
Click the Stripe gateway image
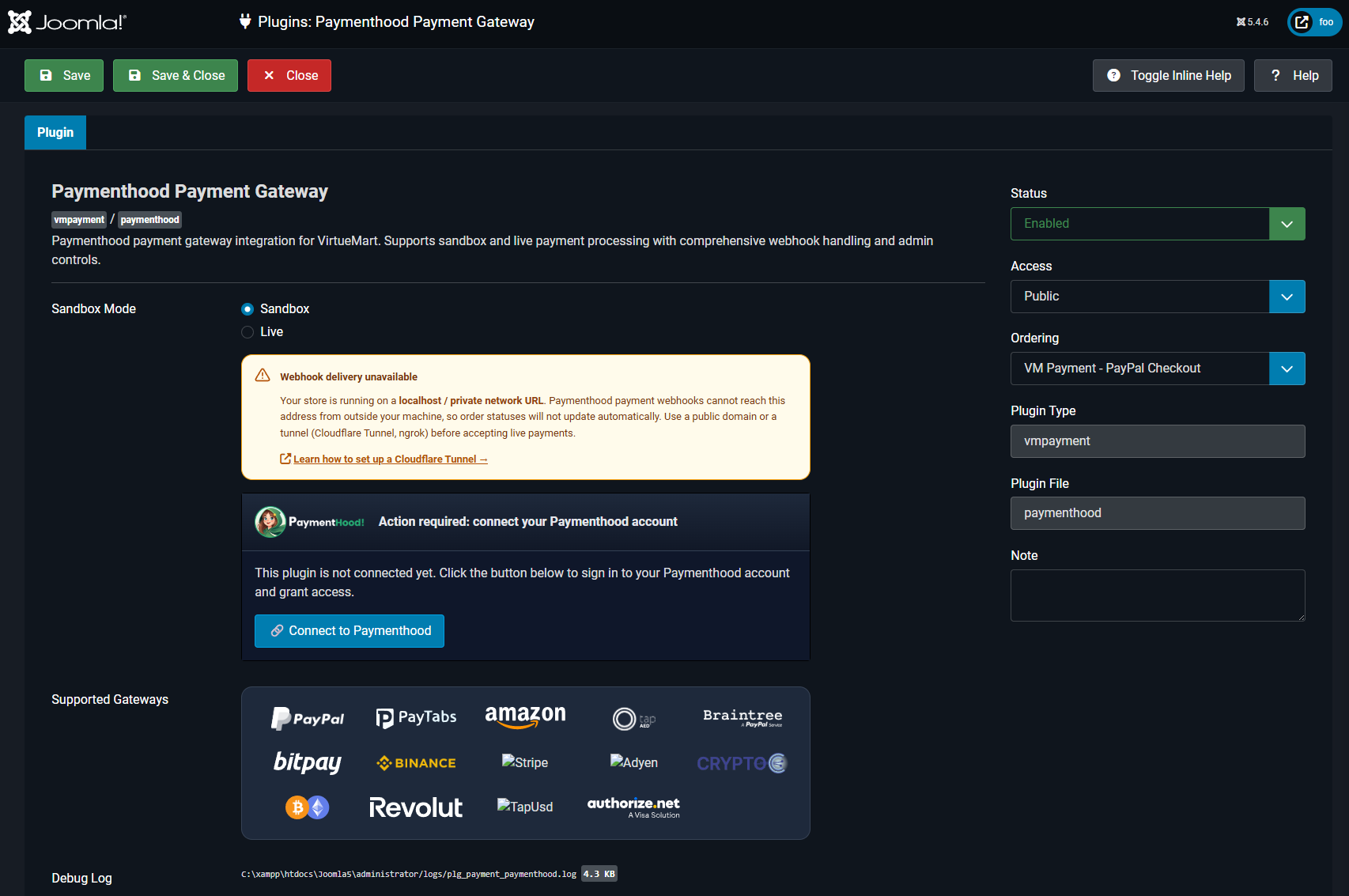click(525, 762)
